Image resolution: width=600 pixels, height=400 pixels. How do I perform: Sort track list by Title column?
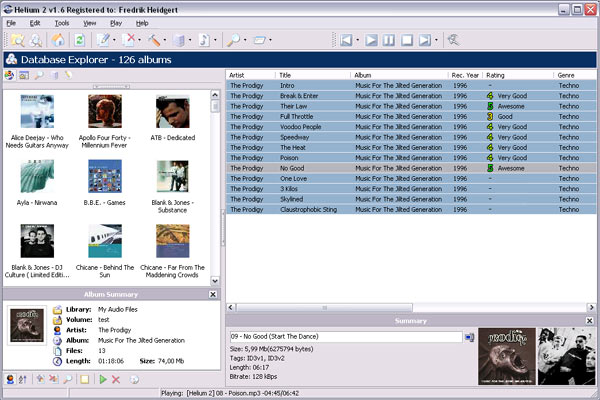point(312,75)
